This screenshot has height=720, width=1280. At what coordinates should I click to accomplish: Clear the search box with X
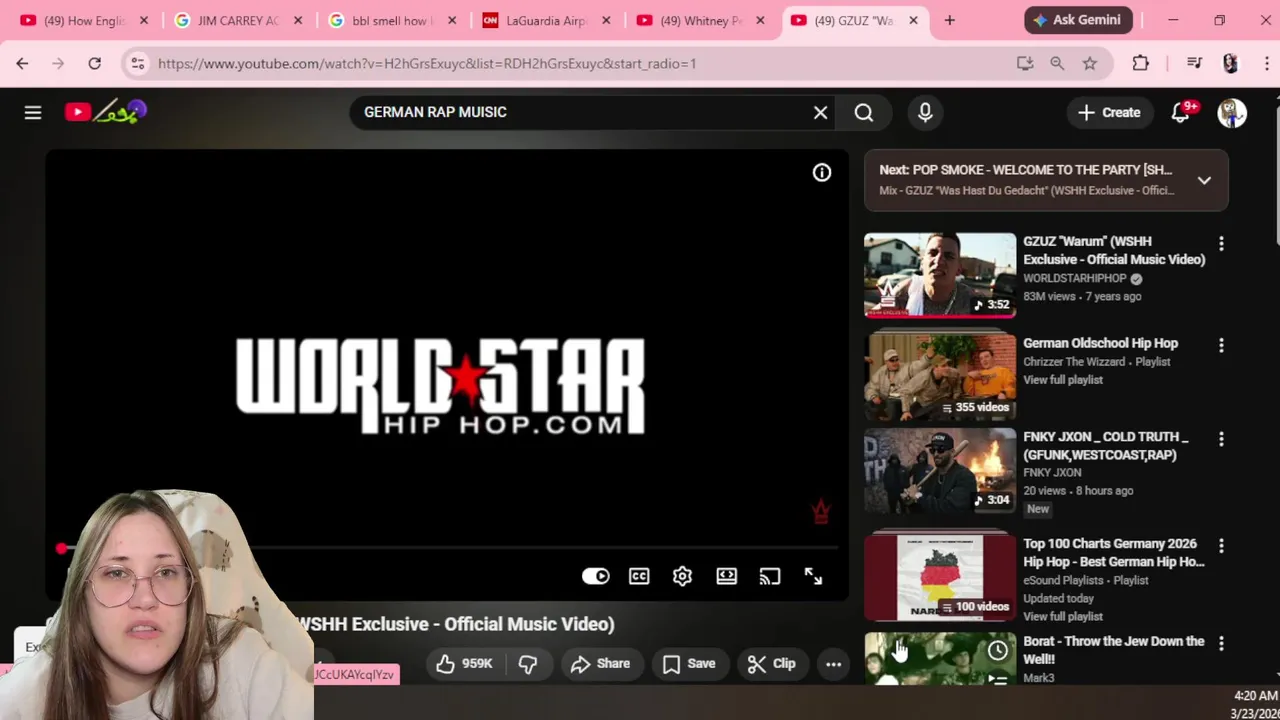click(820, 113)
